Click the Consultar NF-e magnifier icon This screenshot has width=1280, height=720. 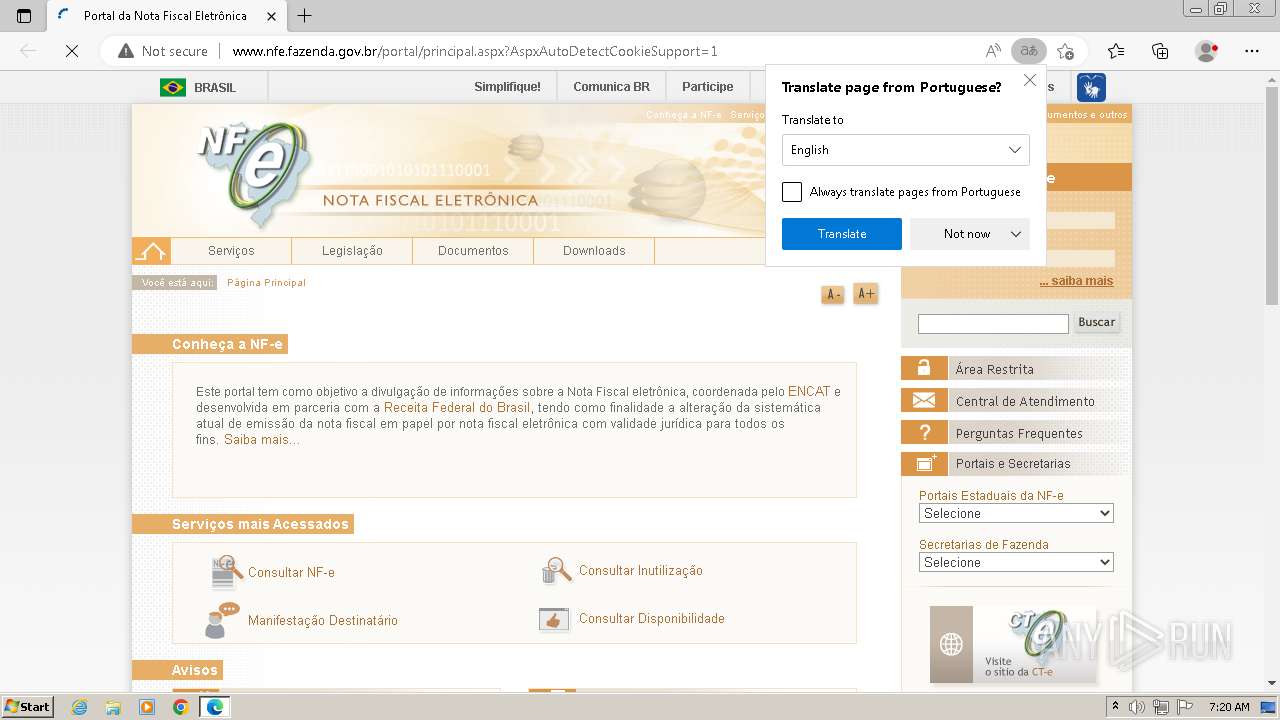point(227,572)
